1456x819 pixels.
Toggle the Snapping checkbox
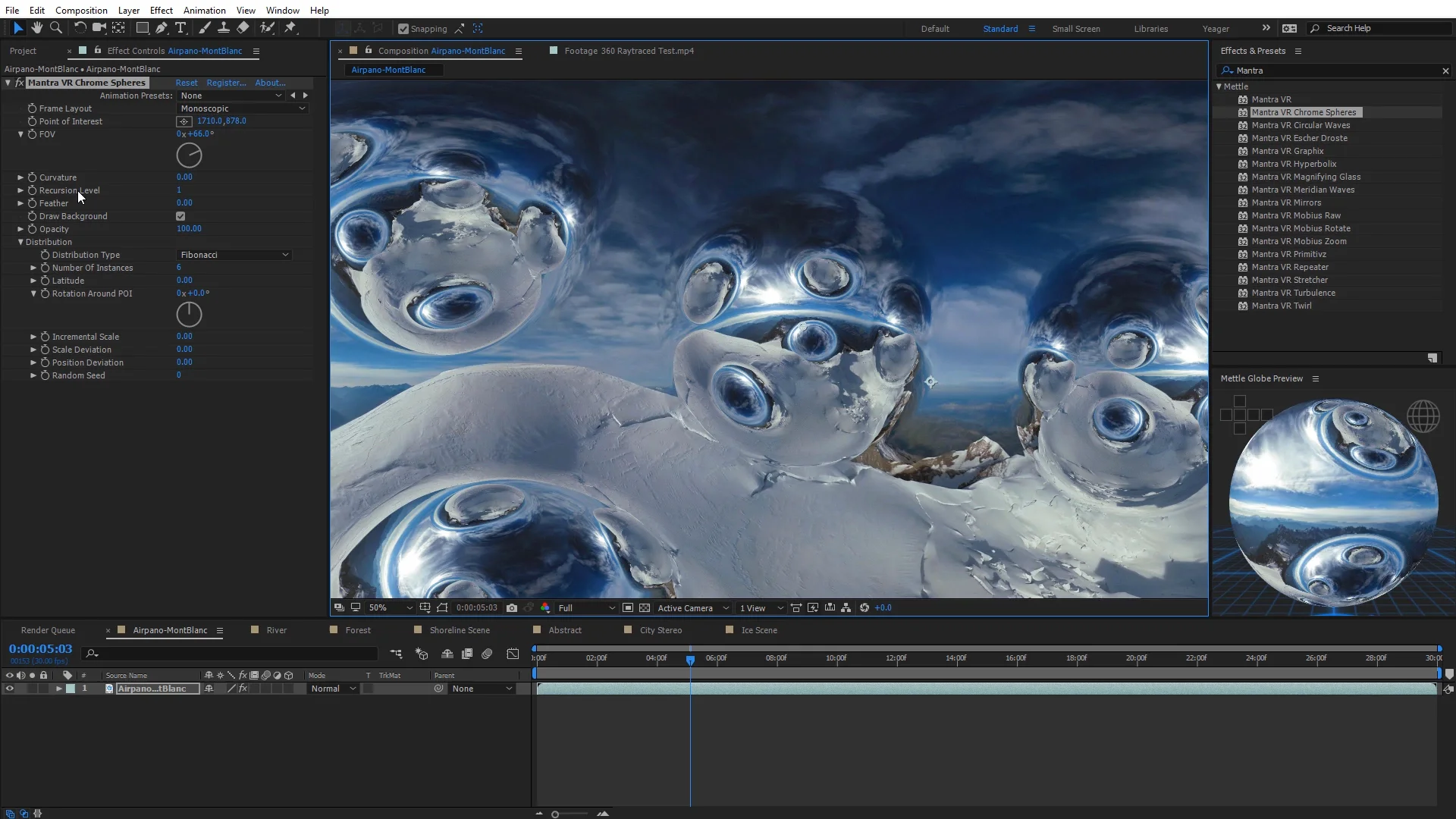[403, 29]
